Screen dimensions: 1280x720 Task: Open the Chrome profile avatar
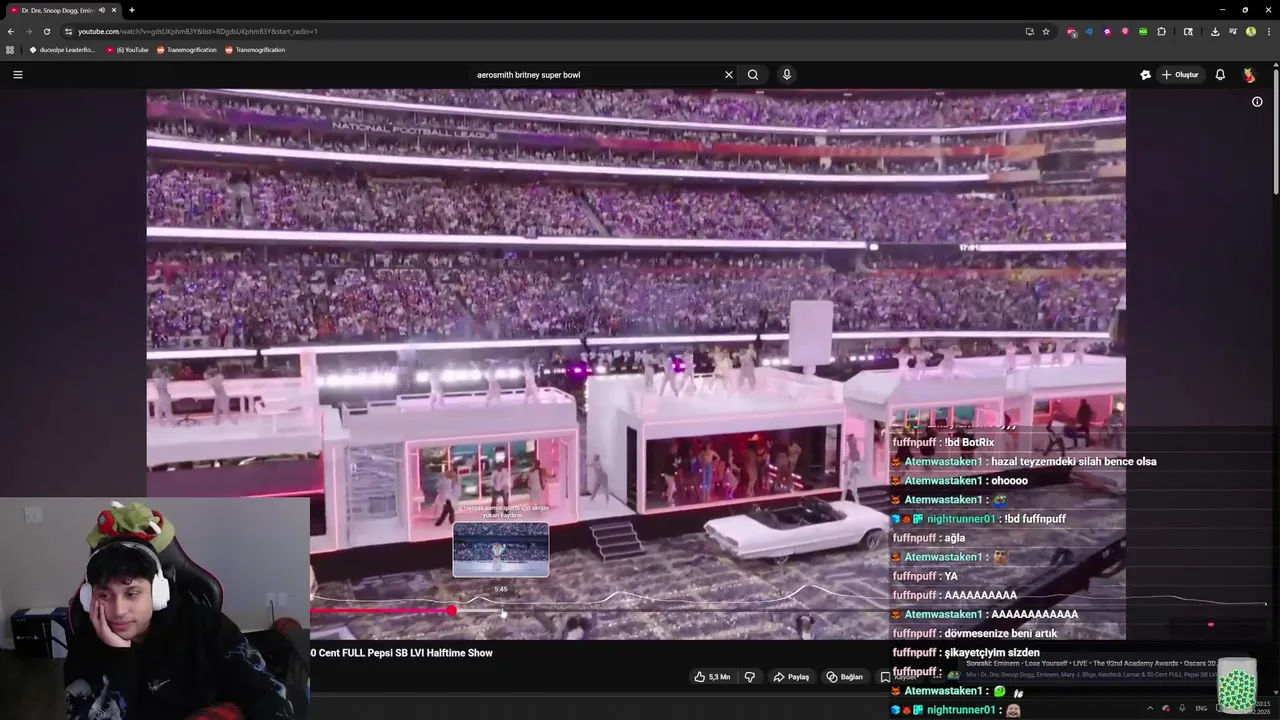pos(1251,31)
